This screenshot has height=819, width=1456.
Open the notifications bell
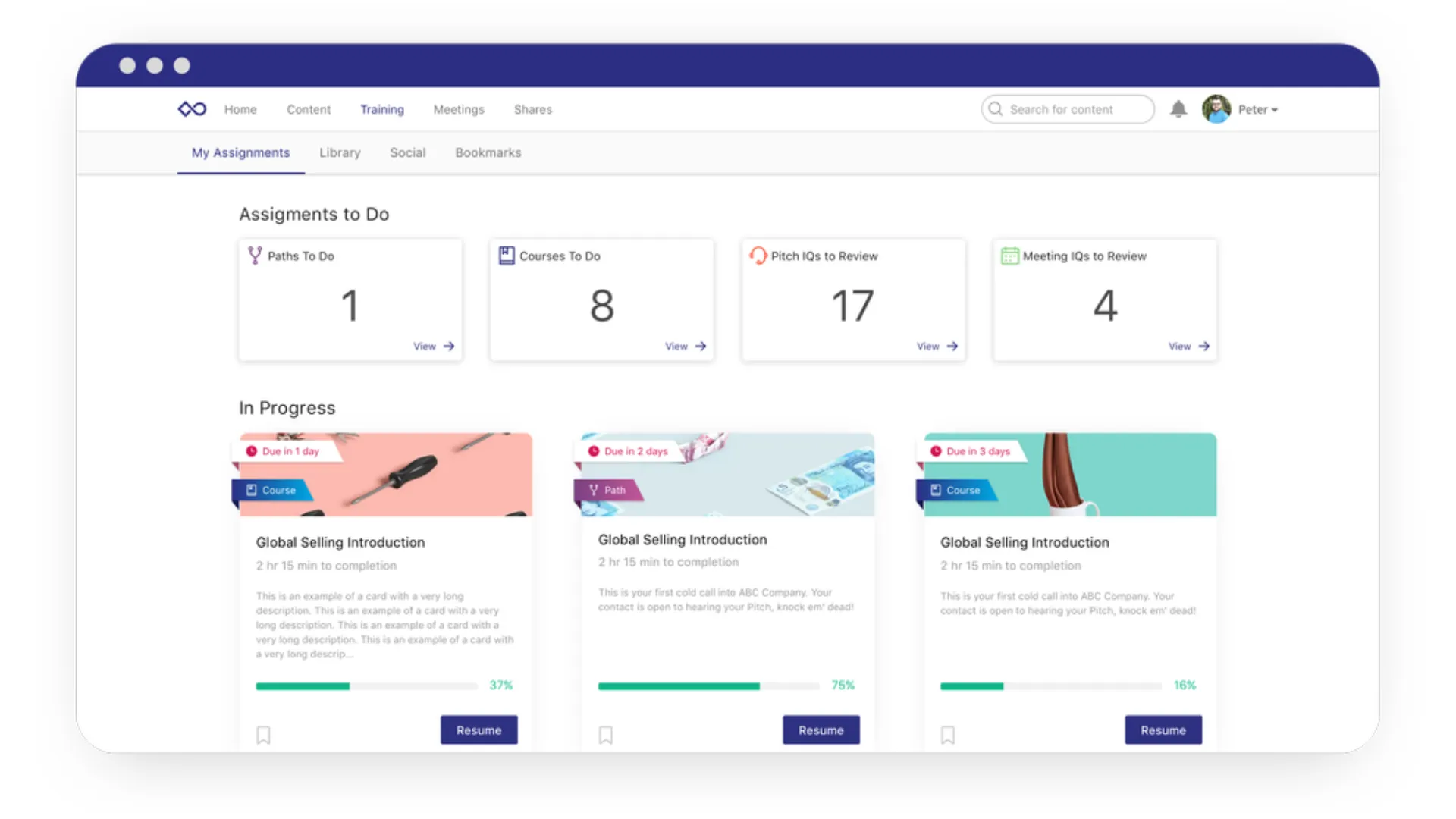(x=1178, y=109)
